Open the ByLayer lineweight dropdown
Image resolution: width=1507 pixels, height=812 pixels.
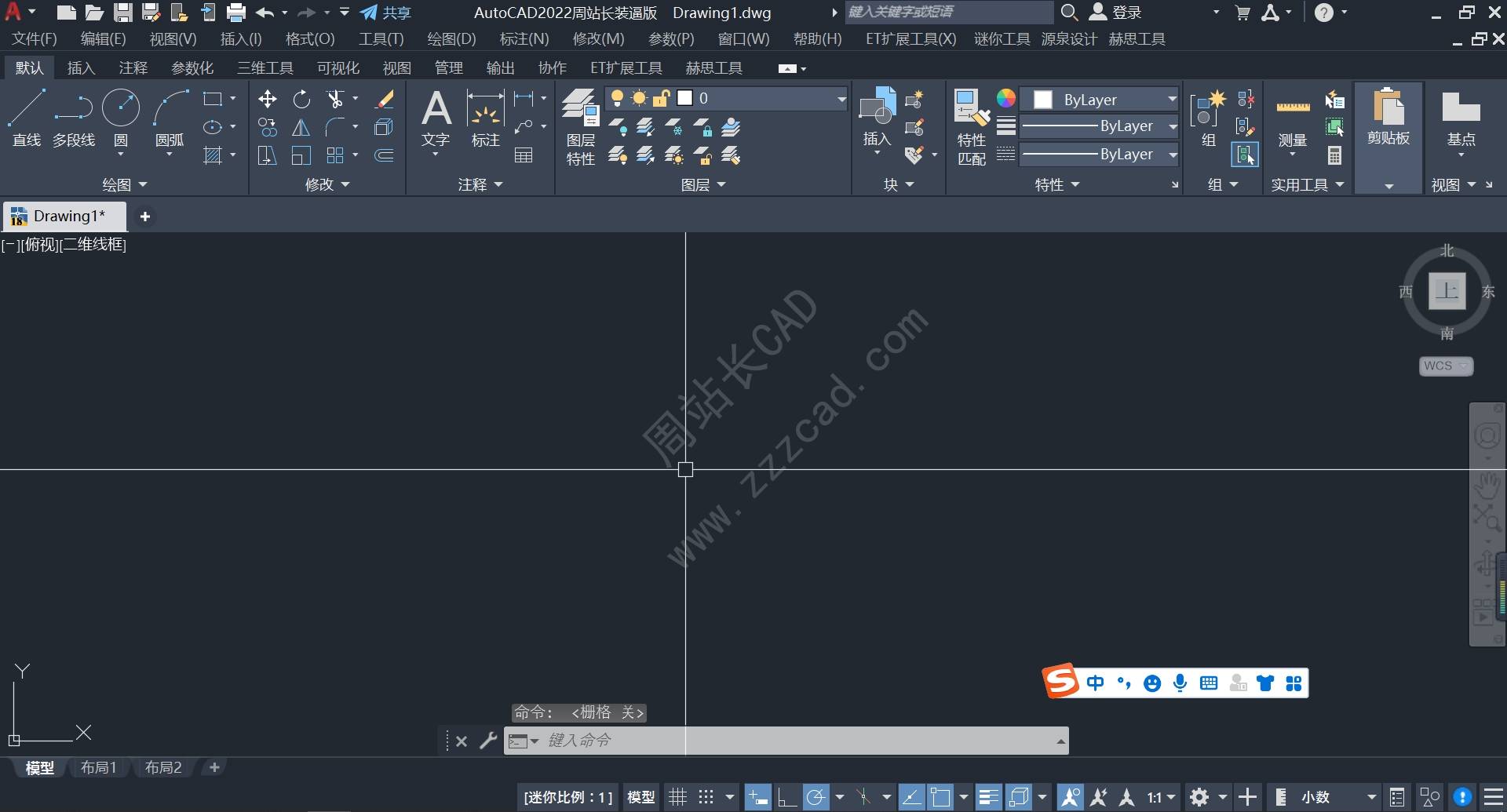click(x=1173, y=126)
